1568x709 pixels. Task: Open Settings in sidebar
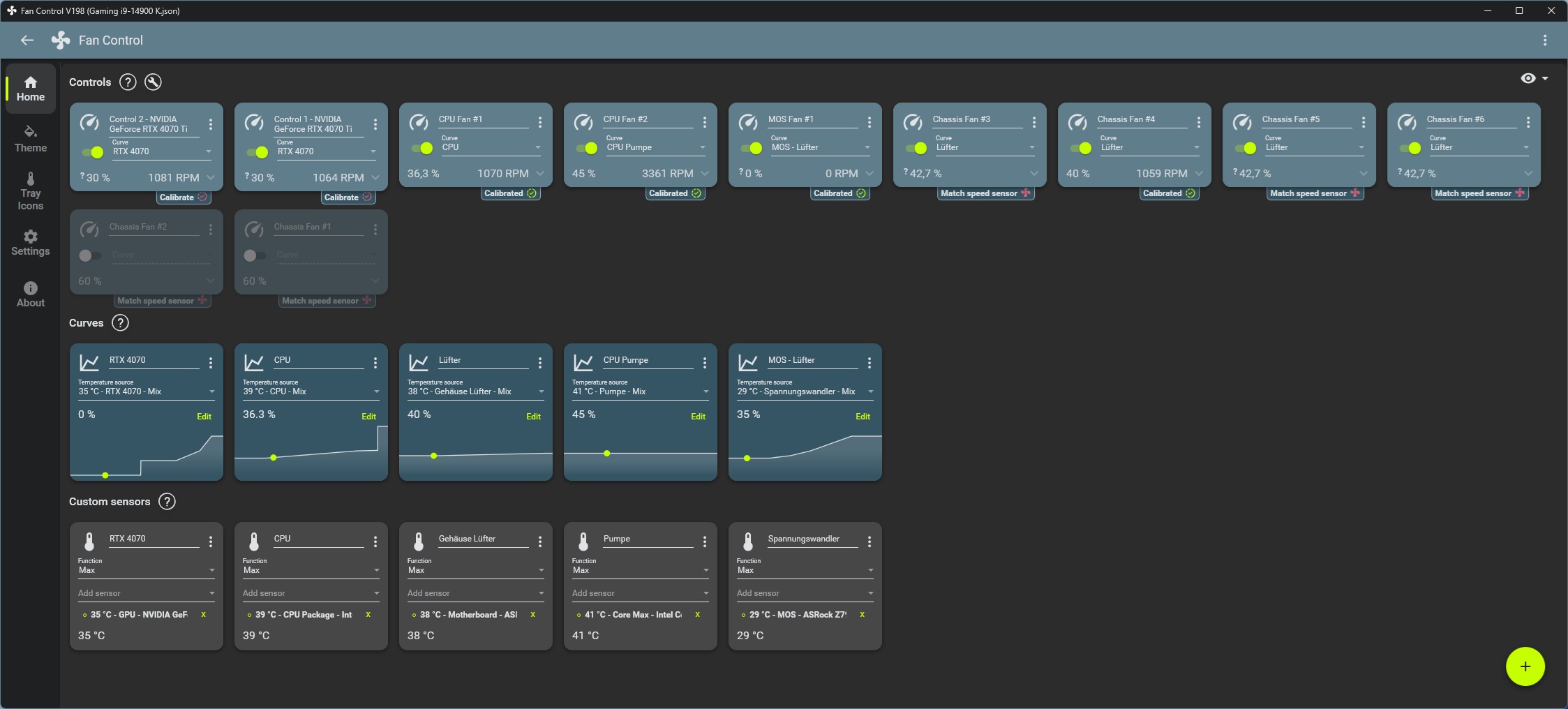[31, 243]
